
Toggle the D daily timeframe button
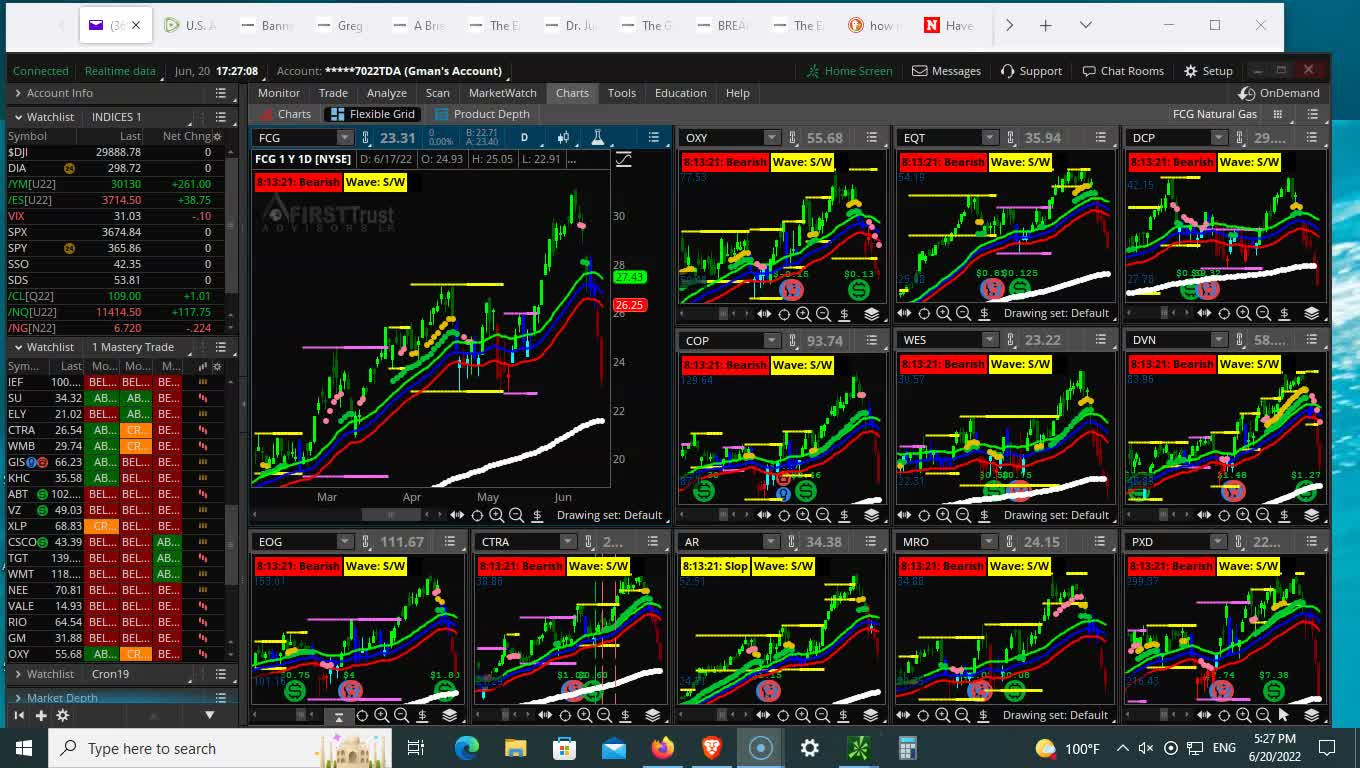(x=524, y=137)
